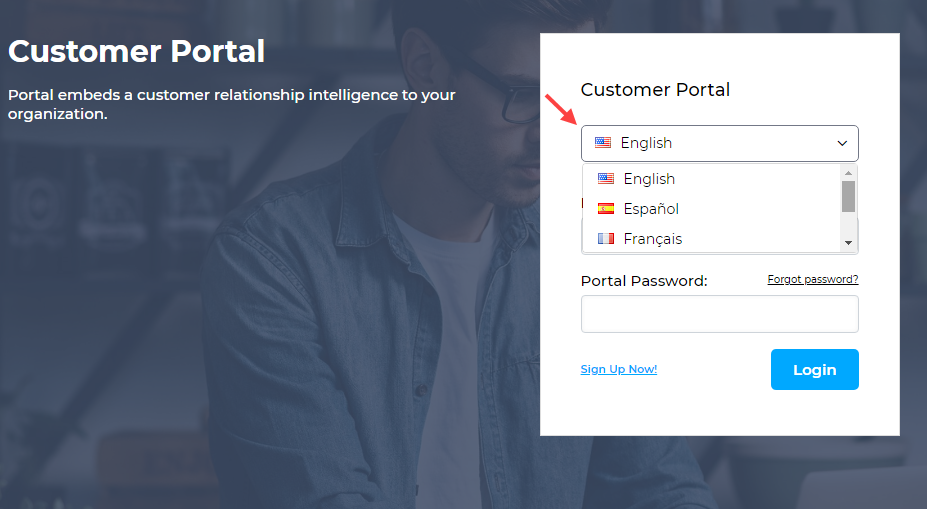The width and height of the screenshot is (927, 509).
Task: Click the language list scrollbar down arrow
Action: coord(848,243)
